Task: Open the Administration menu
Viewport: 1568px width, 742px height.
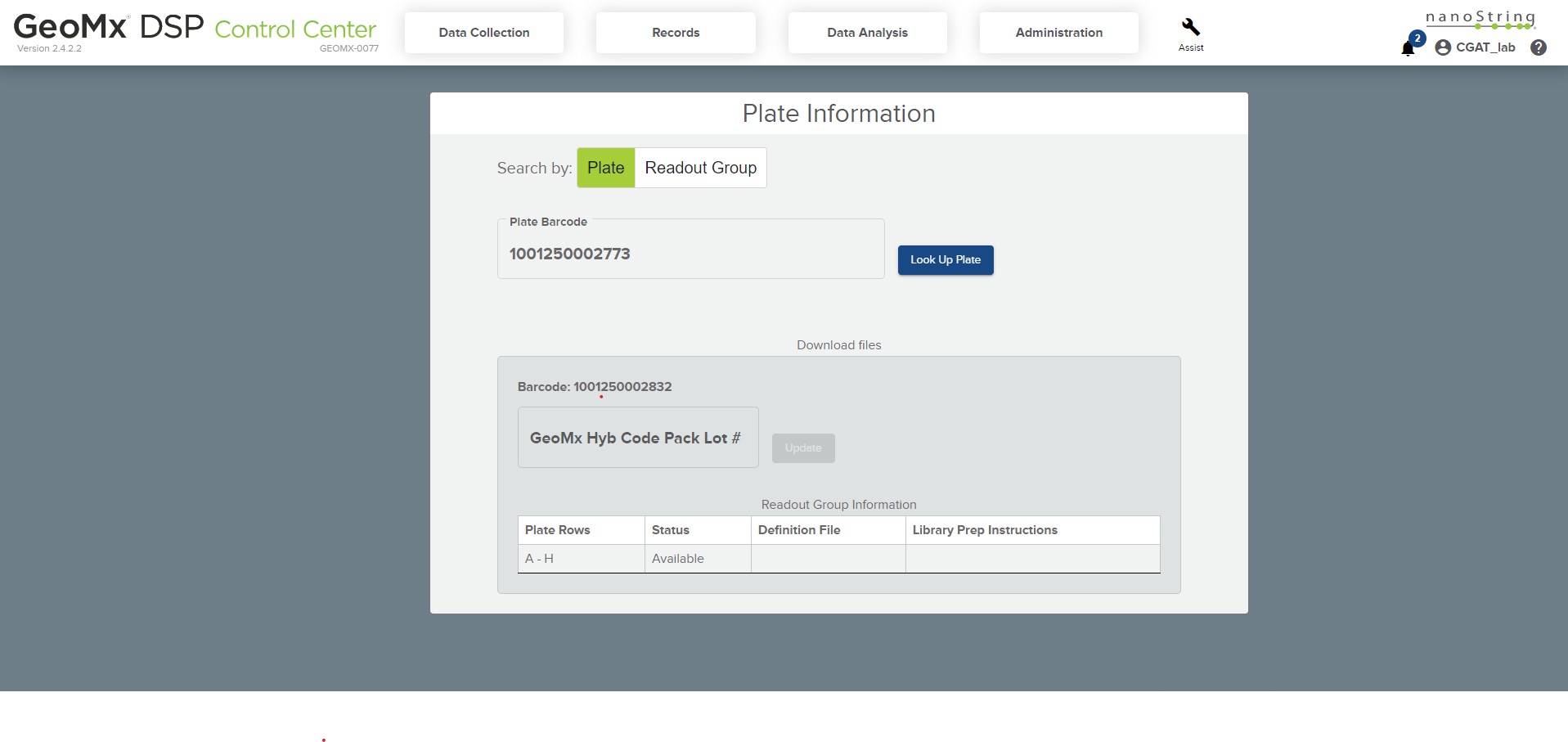Action: point(1059,33)
